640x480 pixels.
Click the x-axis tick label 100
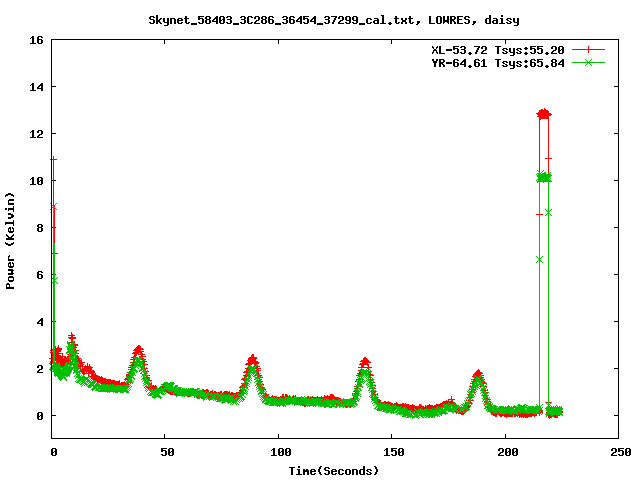click(x=281, y=452)
